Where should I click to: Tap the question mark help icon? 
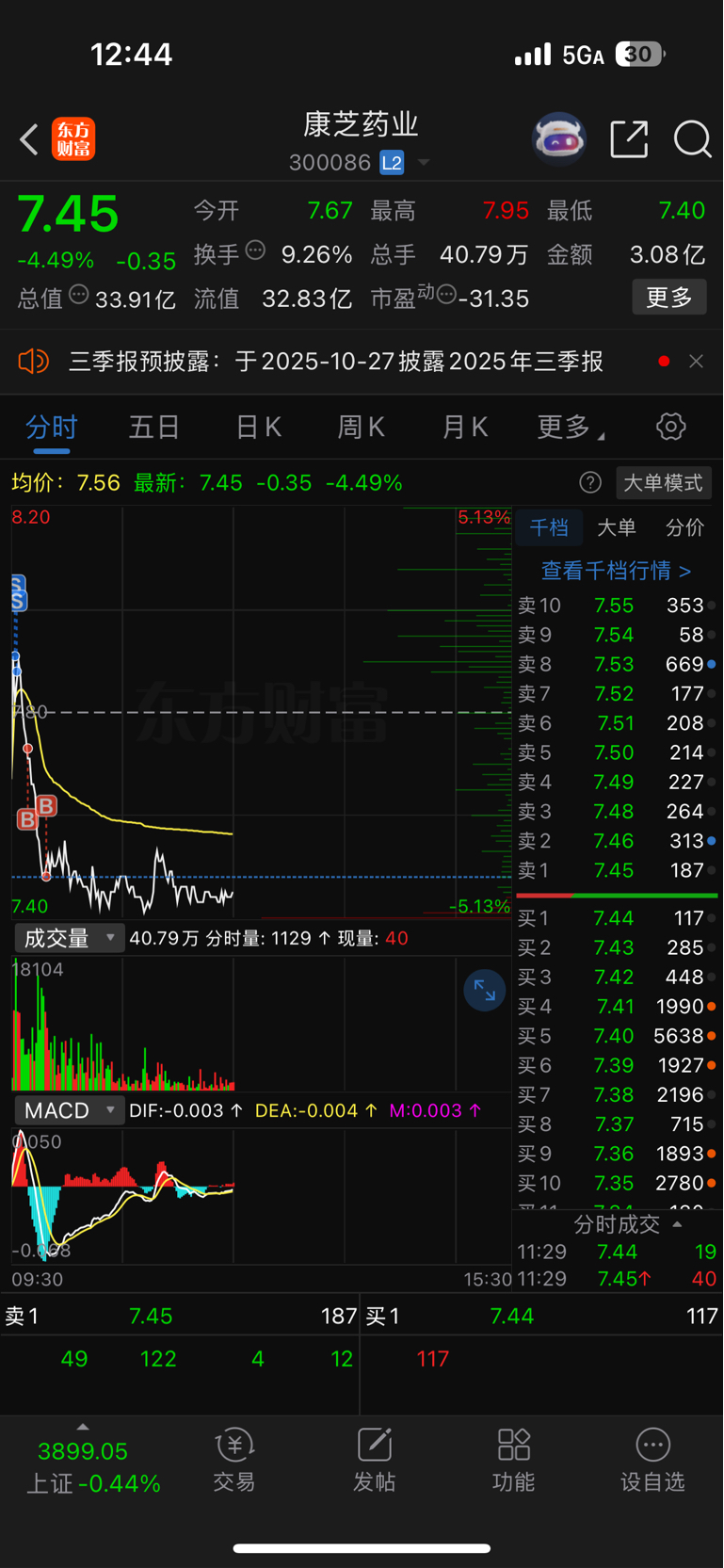tap(590, 483)
